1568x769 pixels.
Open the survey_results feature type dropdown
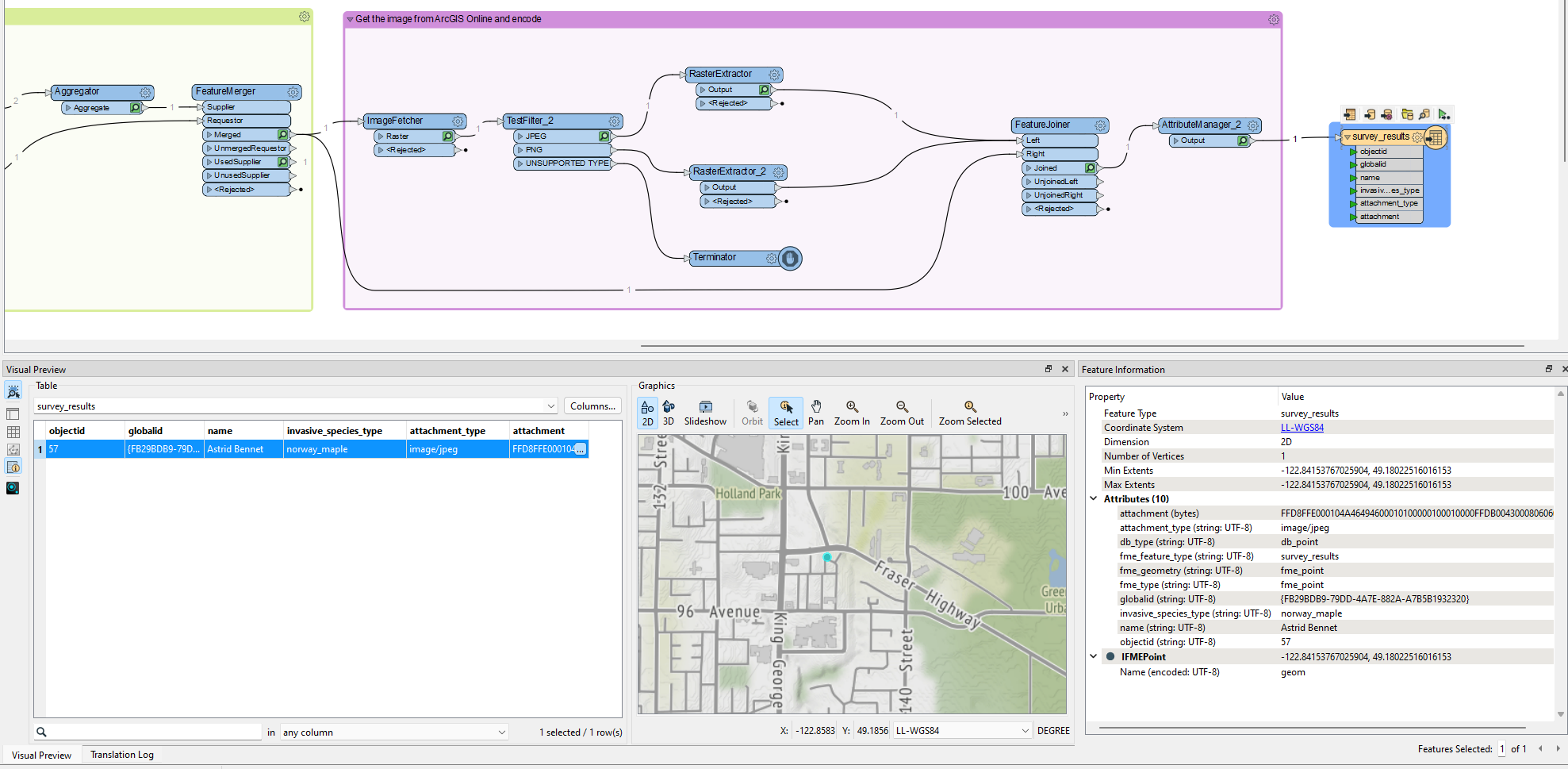(x=552, y=406)
